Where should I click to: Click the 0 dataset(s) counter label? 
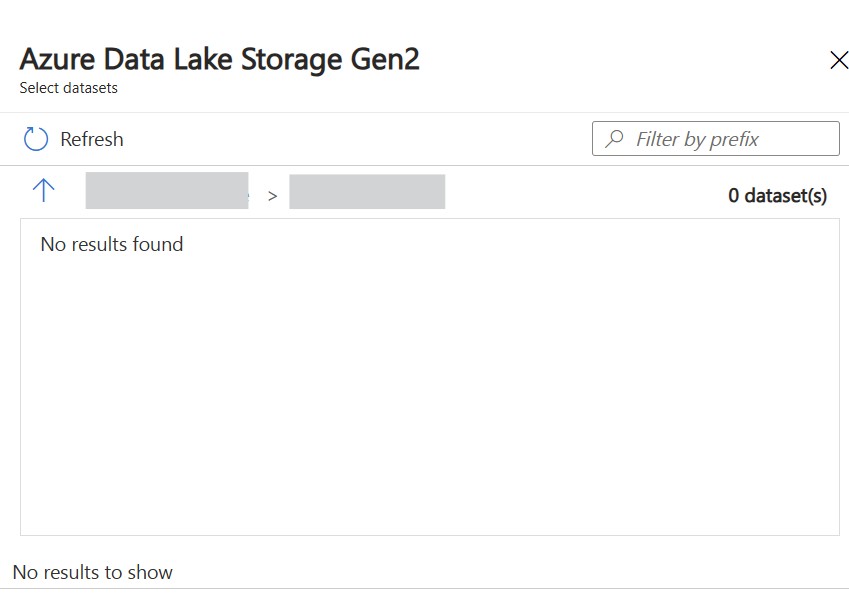(x=777, y=195)
